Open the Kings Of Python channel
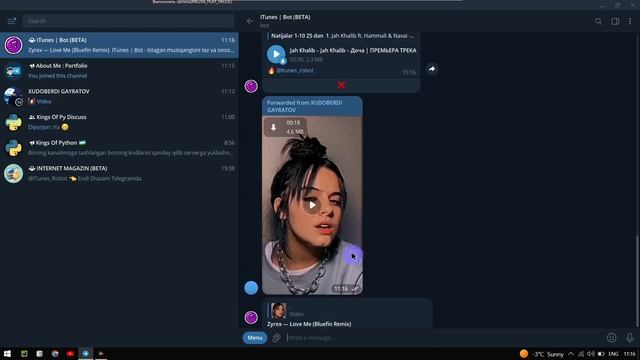The image size is (640, 360). [x=119, y=148]
